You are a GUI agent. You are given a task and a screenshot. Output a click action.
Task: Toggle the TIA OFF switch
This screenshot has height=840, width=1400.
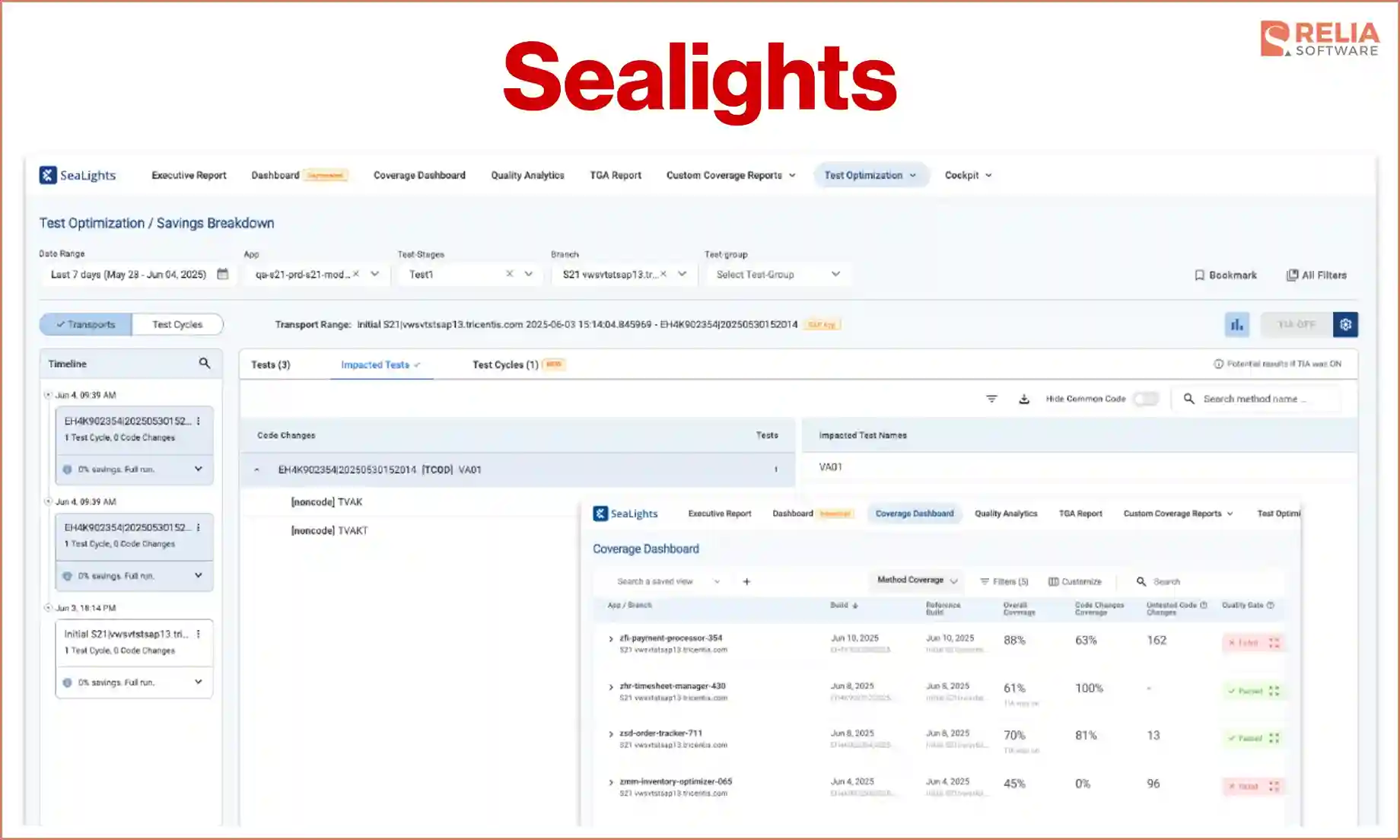click(x=1297, y=325)
